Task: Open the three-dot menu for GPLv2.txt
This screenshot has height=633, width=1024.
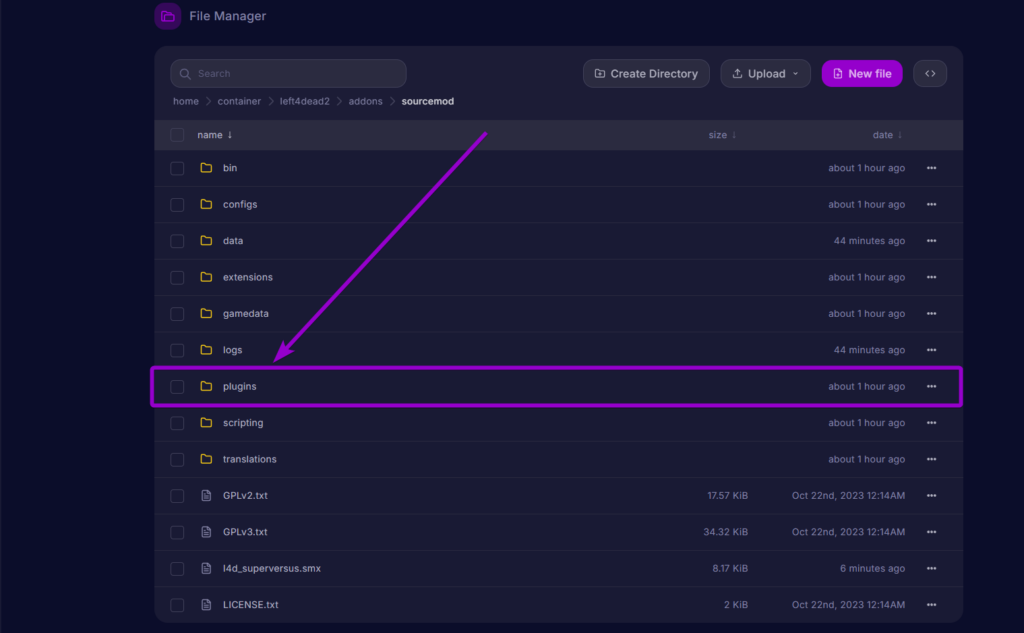Action: click(931, 495)
